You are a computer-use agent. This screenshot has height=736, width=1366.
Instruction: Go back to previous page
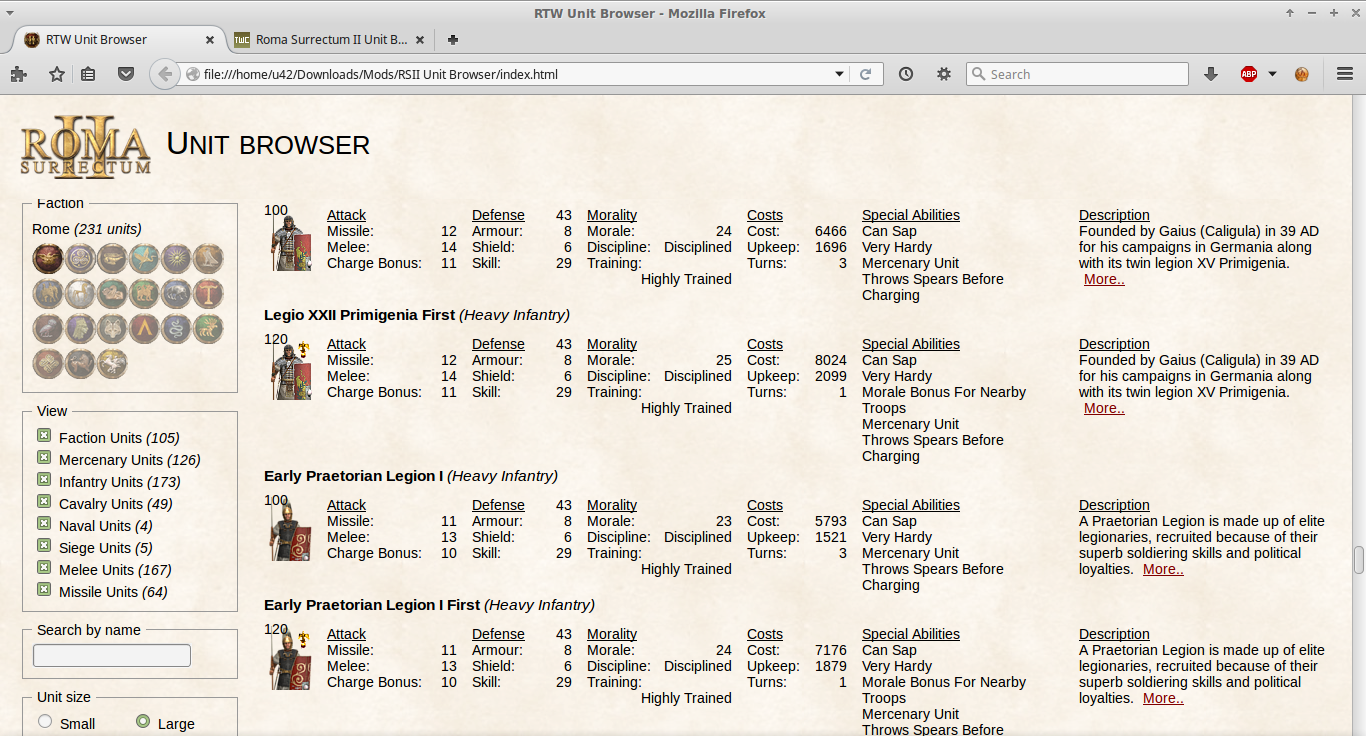coord(164,74)
